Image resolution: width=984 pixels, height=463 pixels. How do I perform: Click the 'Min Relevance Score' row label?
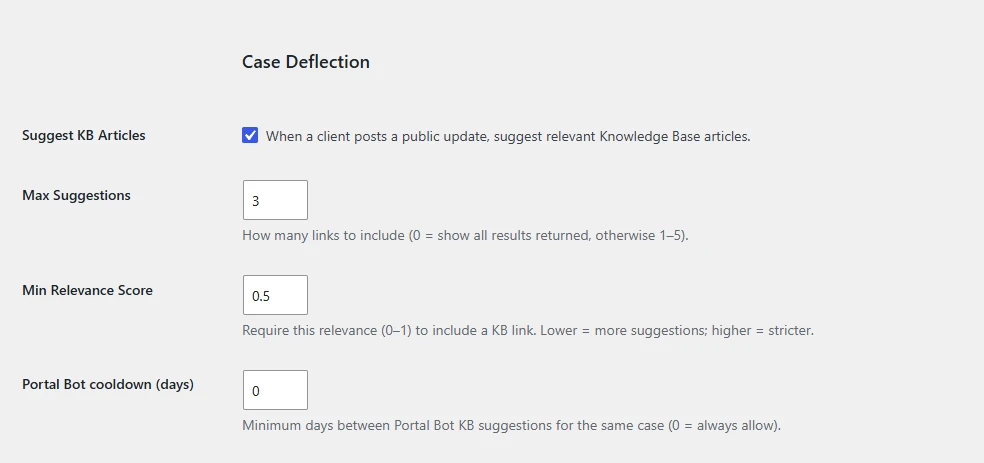point(87,290)
